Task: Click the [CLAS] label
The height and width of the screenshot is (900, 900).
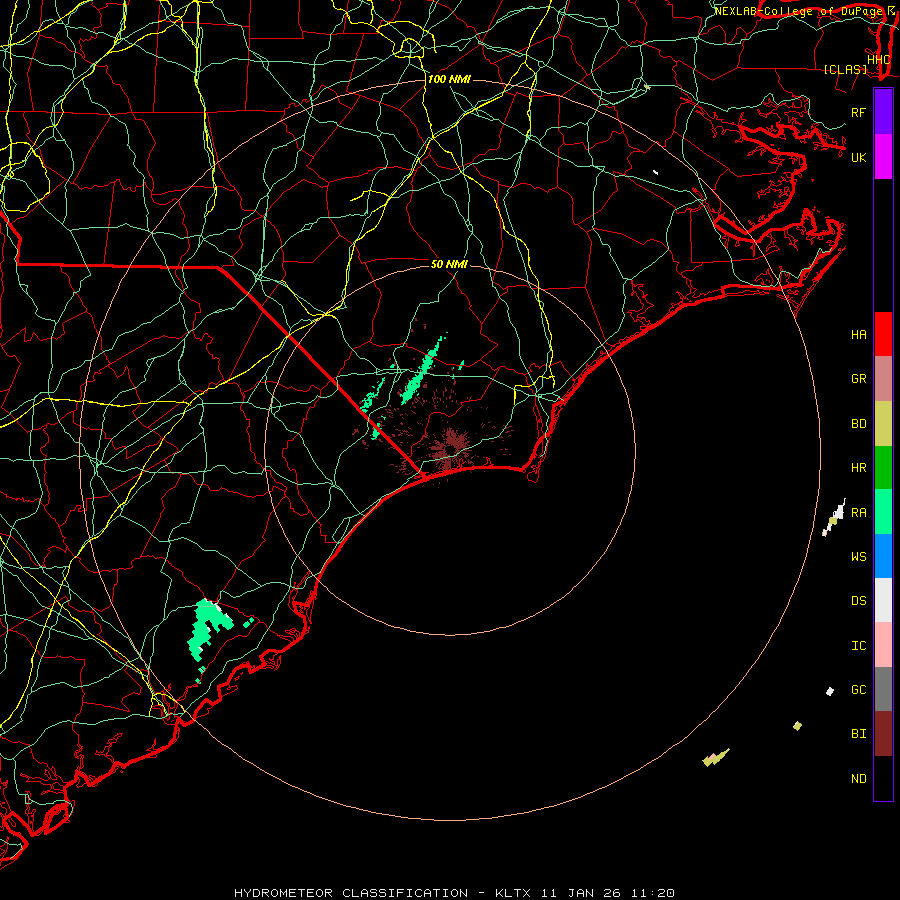Action: pos(845,69)
